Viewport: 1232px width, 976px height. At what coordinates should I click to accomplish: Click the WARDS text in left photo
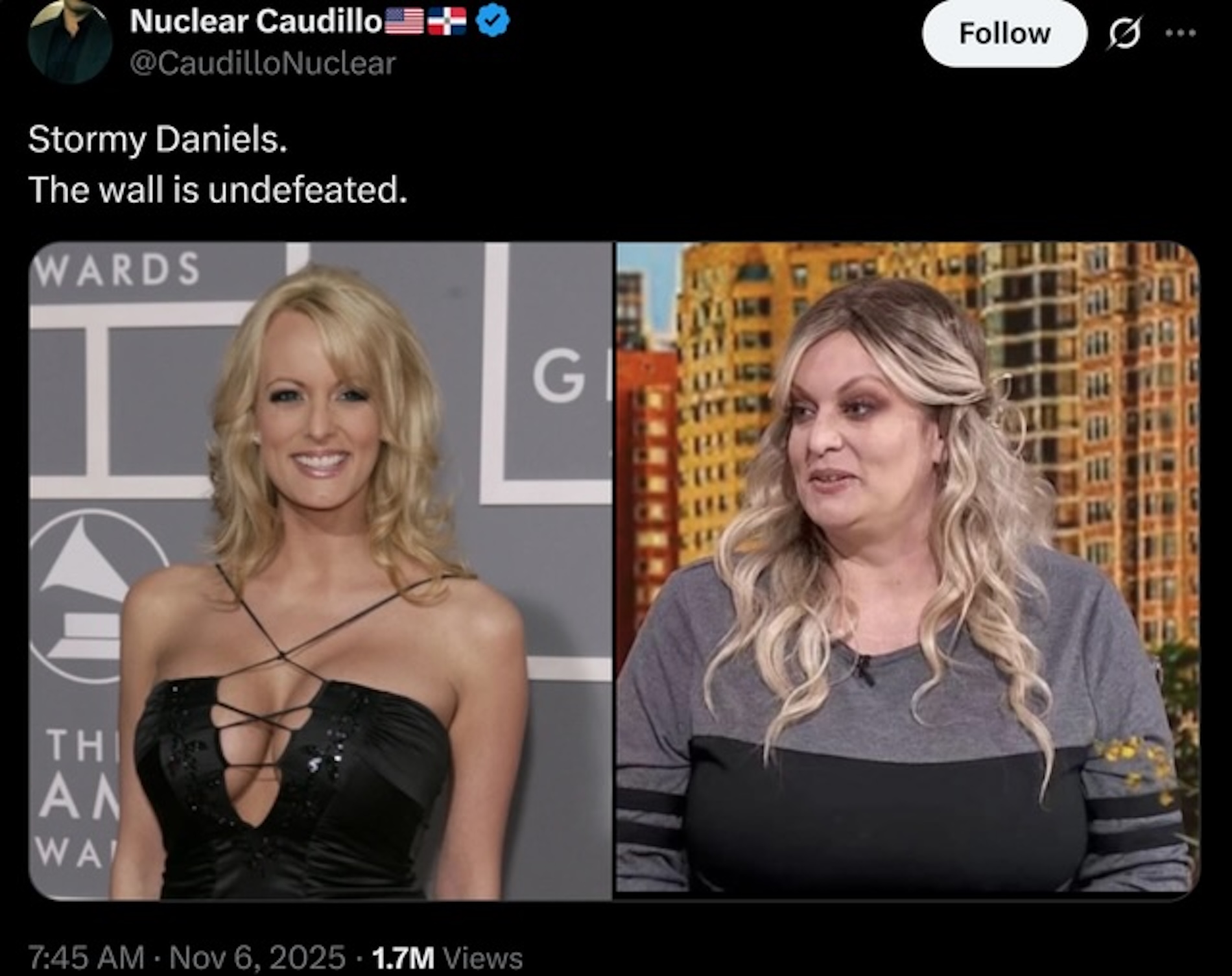click(117, 268)
